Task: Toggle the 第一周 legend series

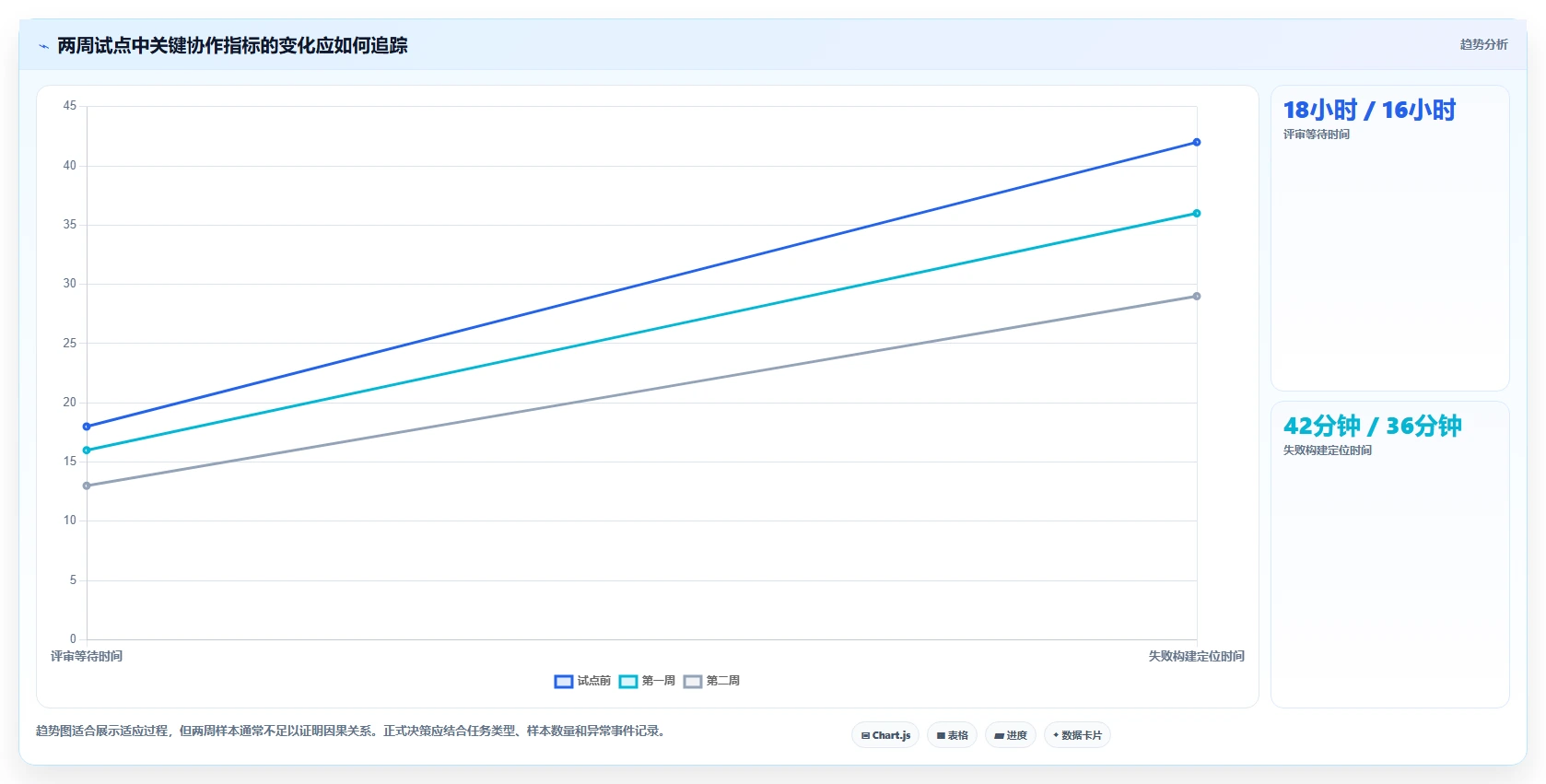Action: point(647,681)
